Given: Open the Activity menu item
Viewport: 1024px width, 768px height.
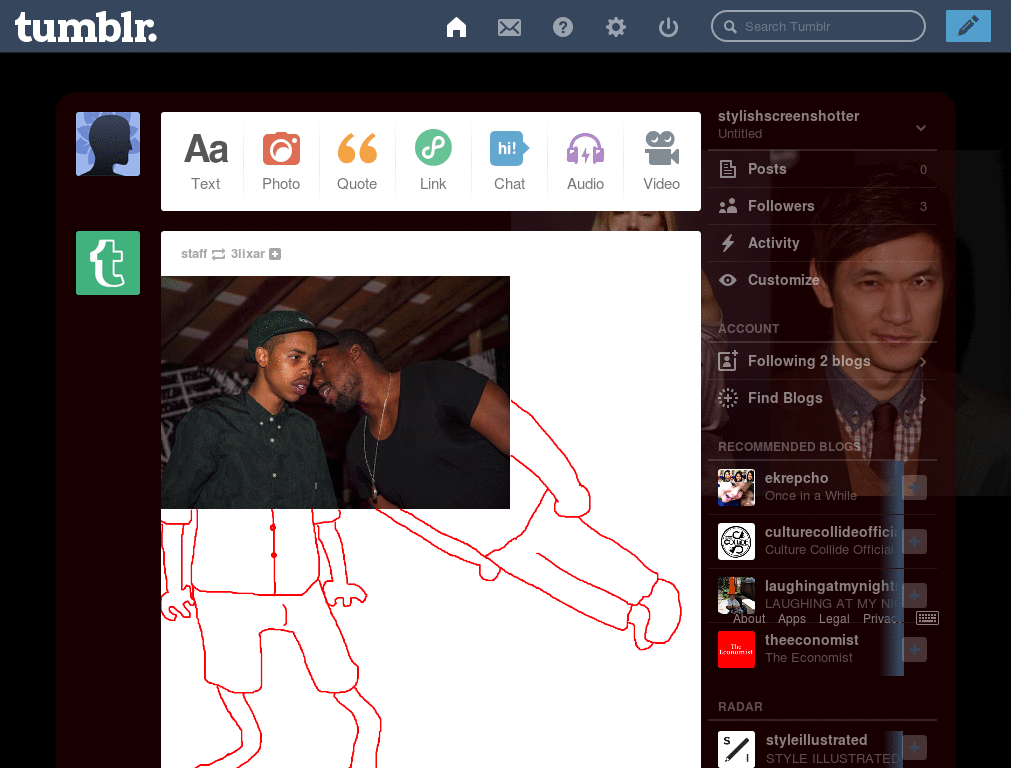Looking at the screenshot, I should 822,243.
